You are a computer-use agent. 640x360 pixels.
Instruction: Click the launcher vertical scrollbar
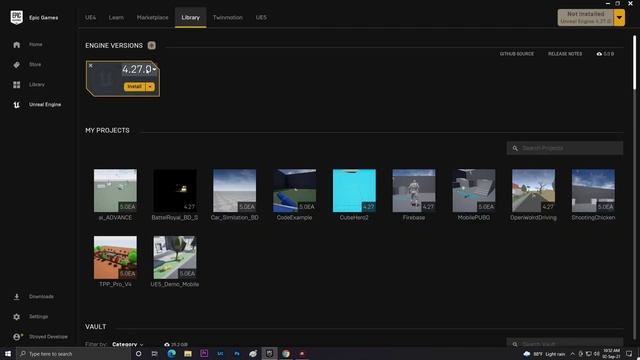point(634,62)
